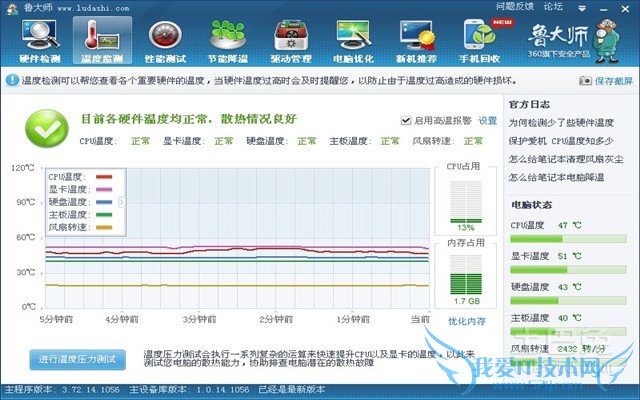
Task: Open the 论坛 forum link
Action: click(x=553, y=6)
